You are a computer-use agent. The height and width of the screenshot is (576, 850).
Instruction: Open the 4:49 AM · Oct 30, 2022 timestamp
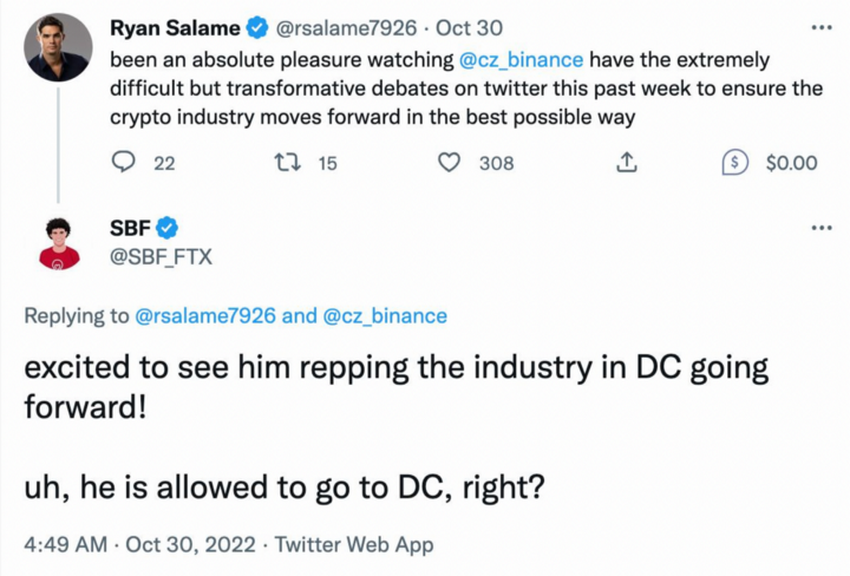(139, 545)
